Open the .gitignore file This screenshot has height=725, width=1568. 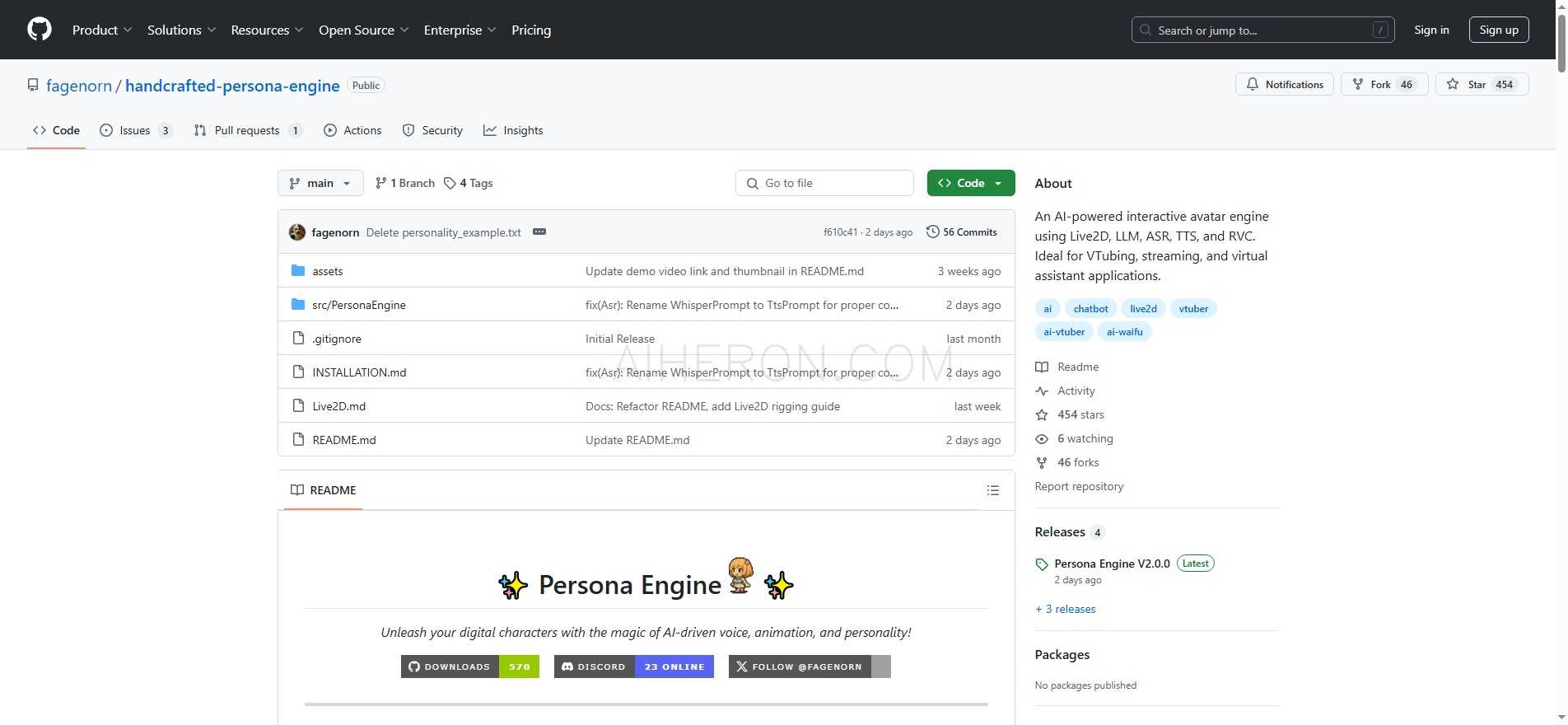coord(337,339)
